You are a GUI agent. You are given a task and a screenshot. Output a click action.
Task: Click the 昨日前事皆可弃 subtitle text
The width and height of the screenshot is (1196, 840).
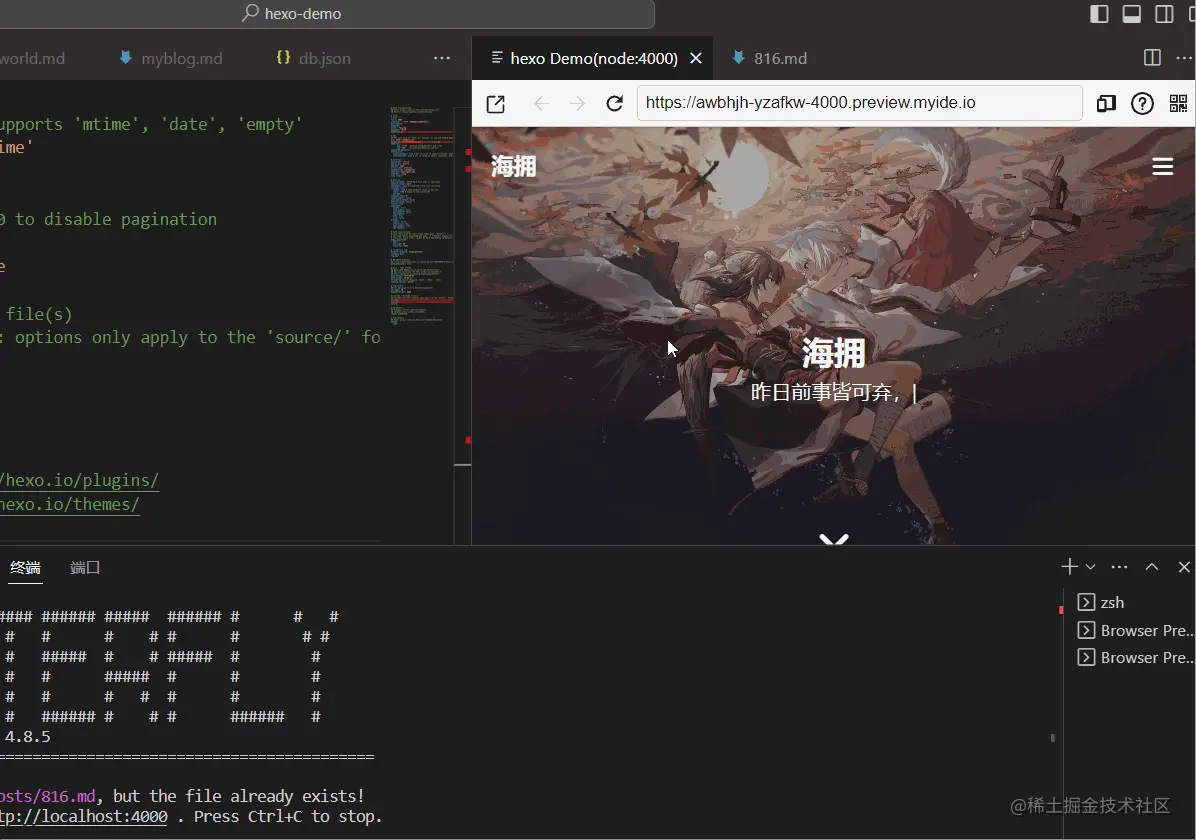826,392
